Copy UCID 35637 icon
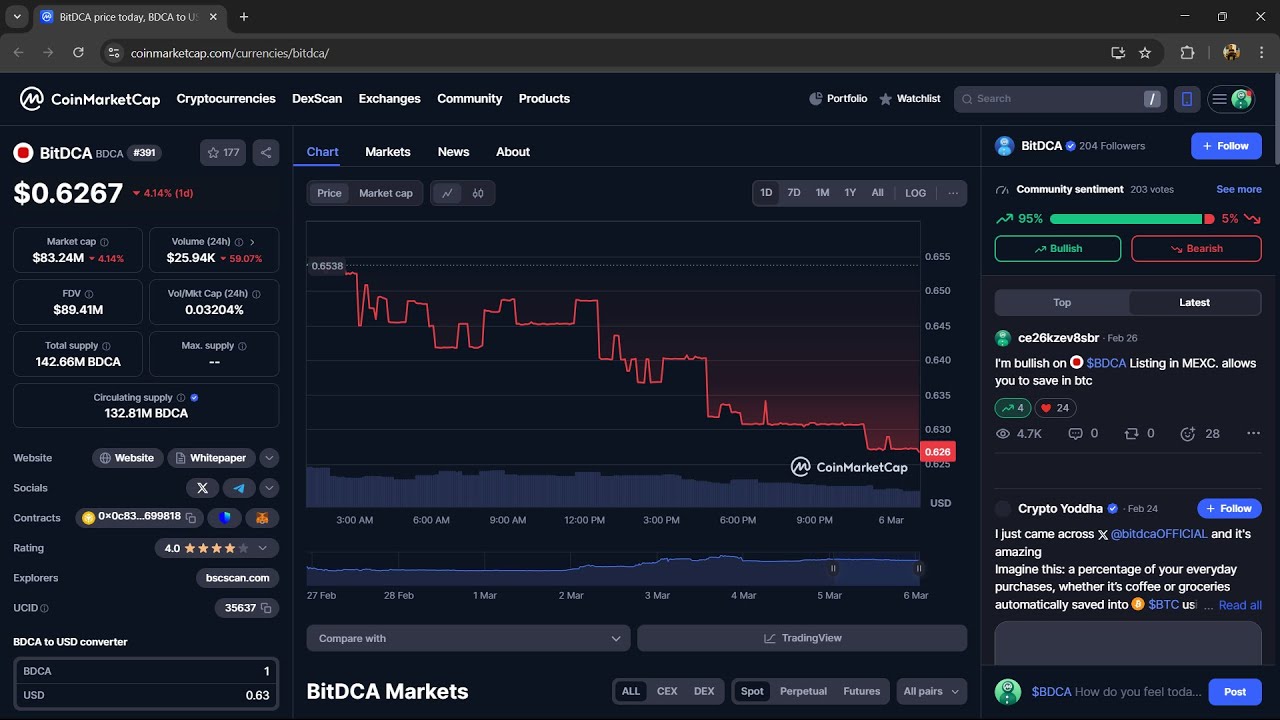This screenshot has width=1280, height=720. 266,608
